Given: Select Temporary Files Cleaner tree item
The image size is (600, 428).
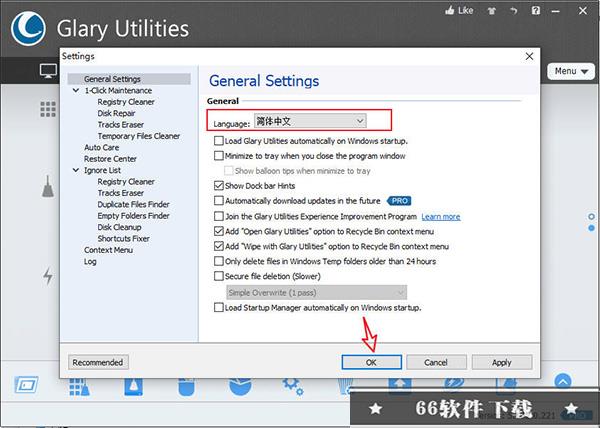Looking at the screenshot, I should point(139,136).
